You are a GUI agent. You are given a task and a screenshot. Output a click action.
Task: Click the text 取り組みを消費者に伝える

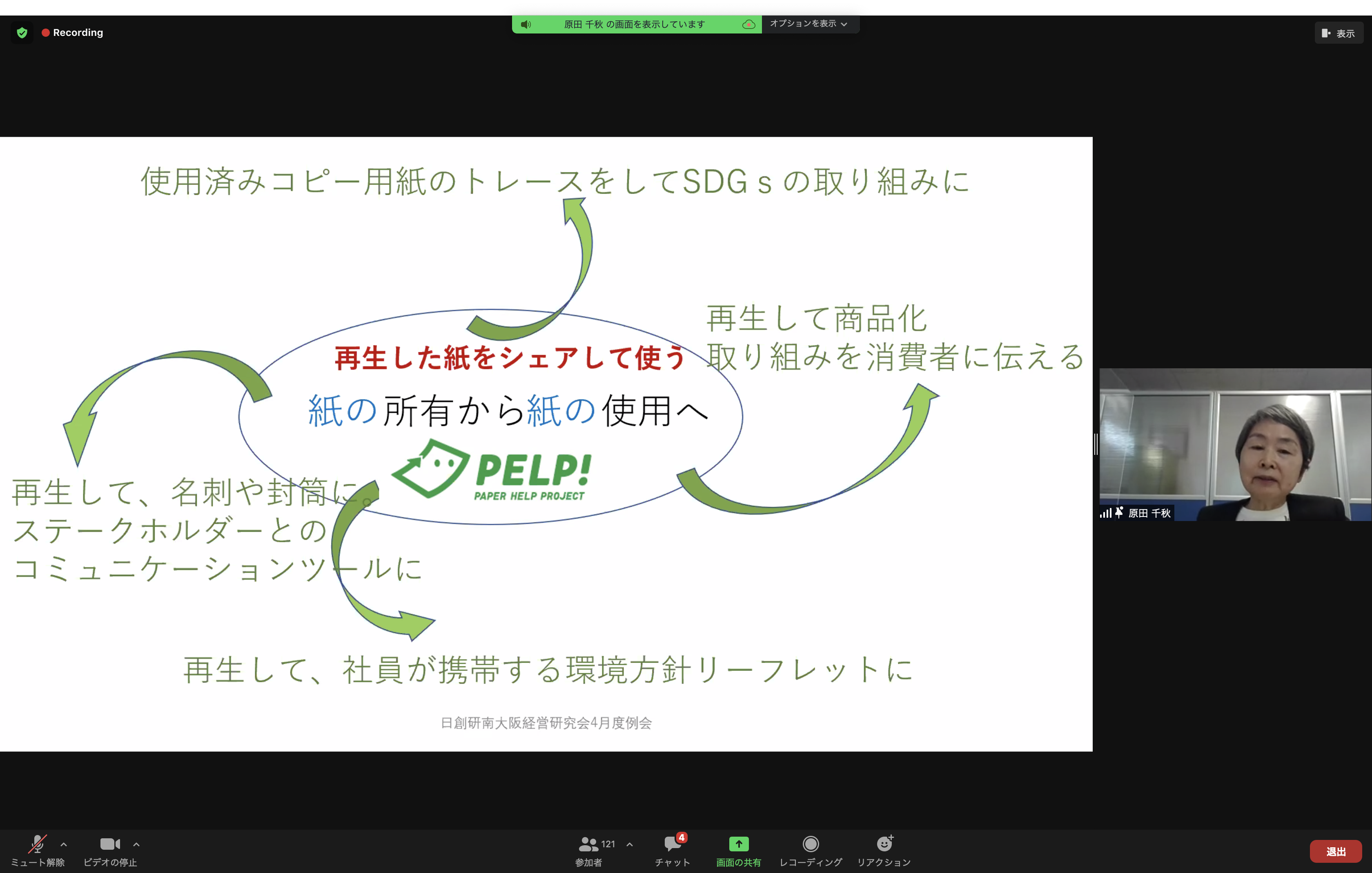pyautogui.click(x=895, y=357)
